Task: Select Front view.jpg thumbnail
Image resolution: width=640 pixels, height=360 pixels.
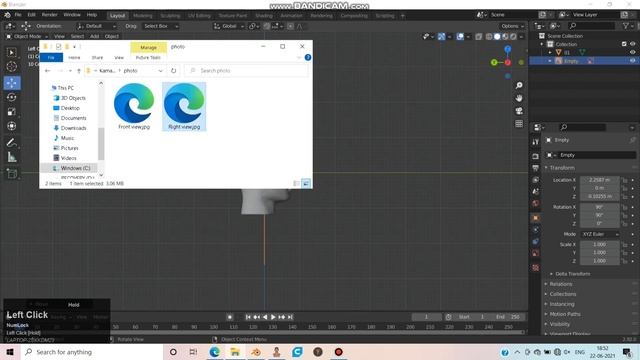Action: pos(134,107)
